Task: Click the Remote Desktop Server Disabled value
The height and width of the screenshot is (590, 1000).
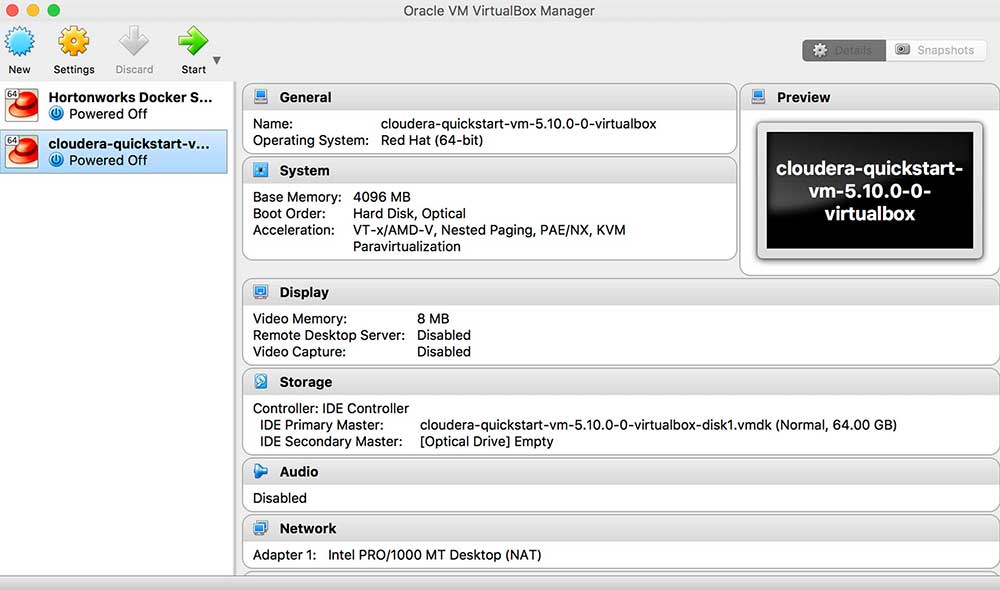Action: [444, 336]
